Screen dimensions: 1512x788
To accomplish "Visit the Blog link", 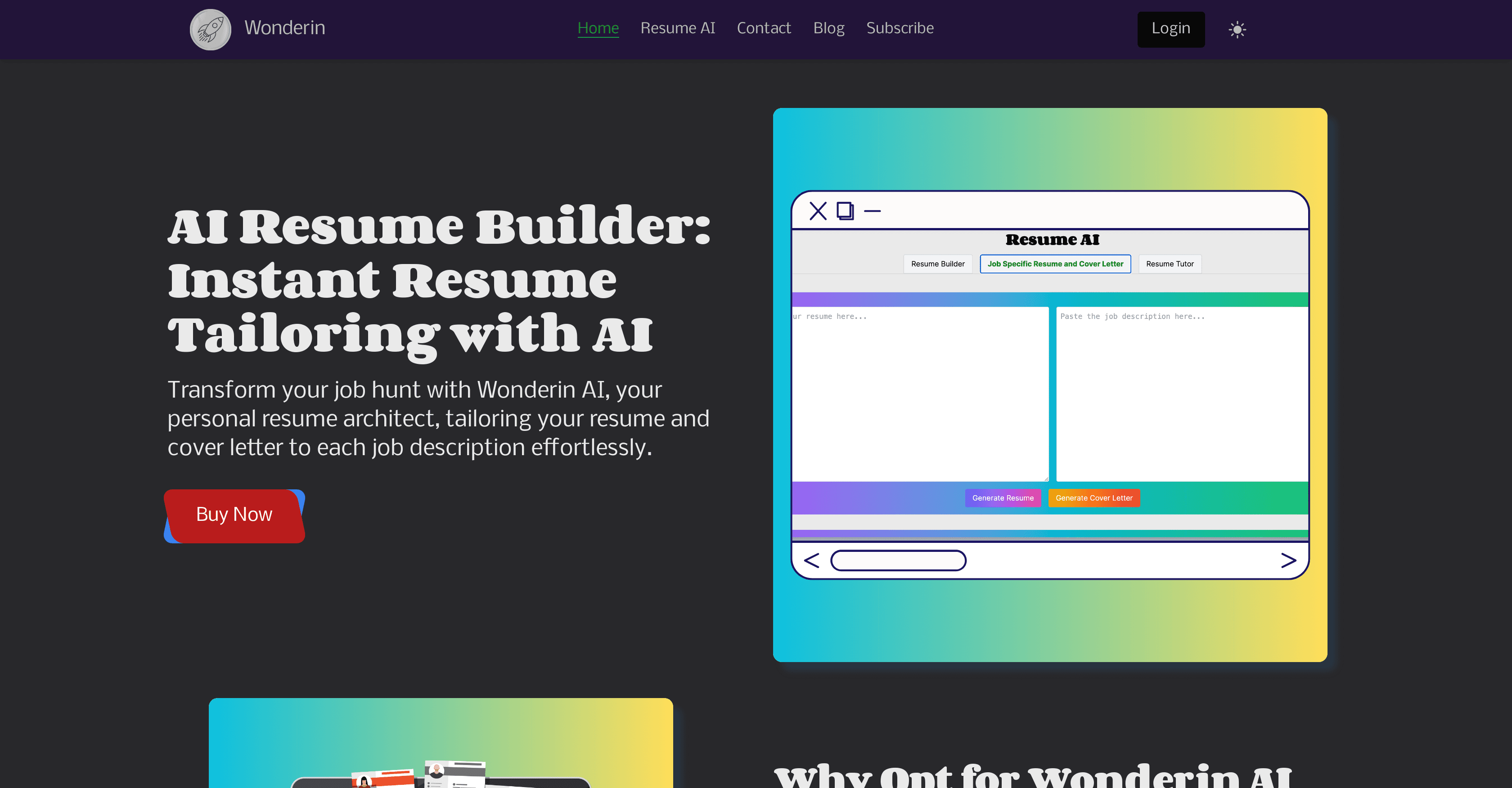I will 828,27.
